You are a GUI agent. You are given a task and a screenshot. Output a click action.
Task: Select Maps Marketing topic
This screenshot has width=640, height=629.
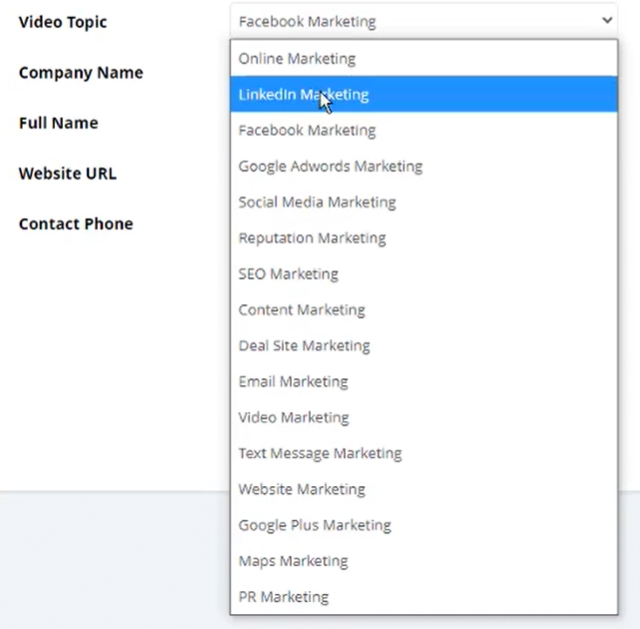click(x=293, y=561)
